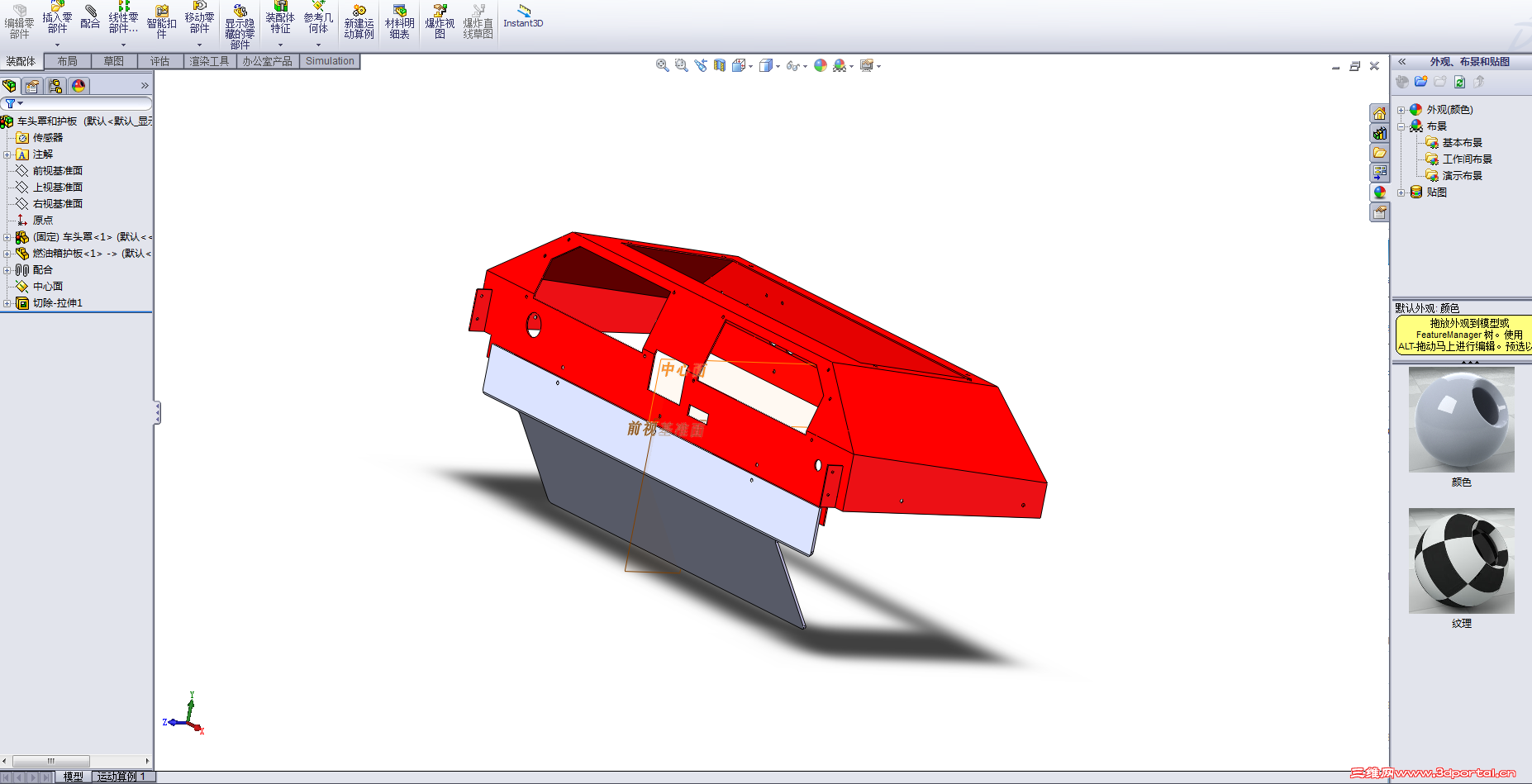
Task: Expand the 配合 mates folder
Action: click(x=7, y=270)
